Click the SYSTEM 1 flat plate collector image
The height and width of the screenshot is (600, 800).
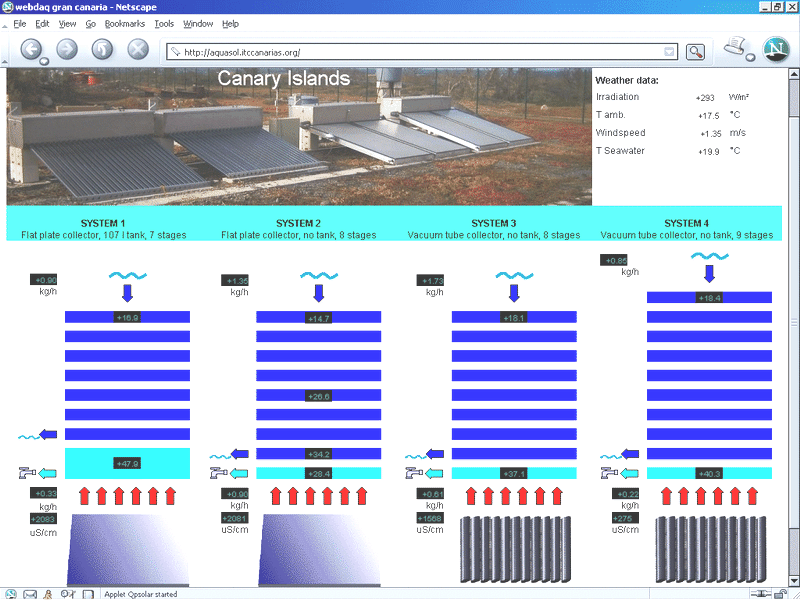pos(128,550)
